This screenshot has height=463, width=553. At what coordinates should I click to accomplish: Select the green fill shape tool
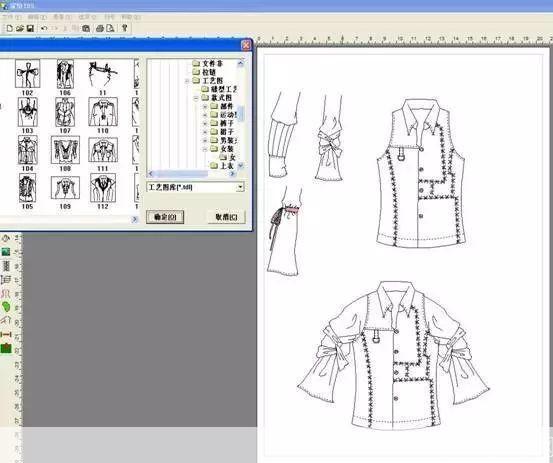[6, 307]
